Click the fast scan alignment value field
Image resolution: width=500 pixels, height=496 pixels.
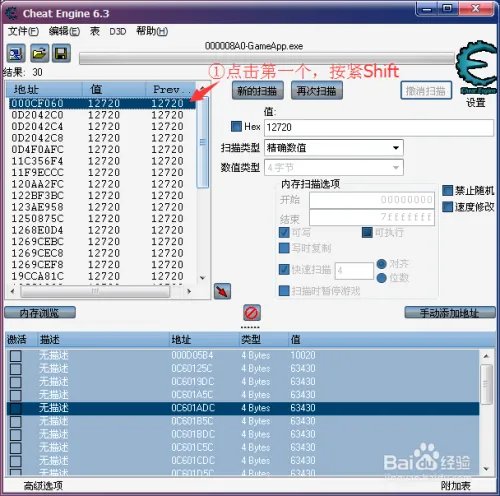pos(354,270)
